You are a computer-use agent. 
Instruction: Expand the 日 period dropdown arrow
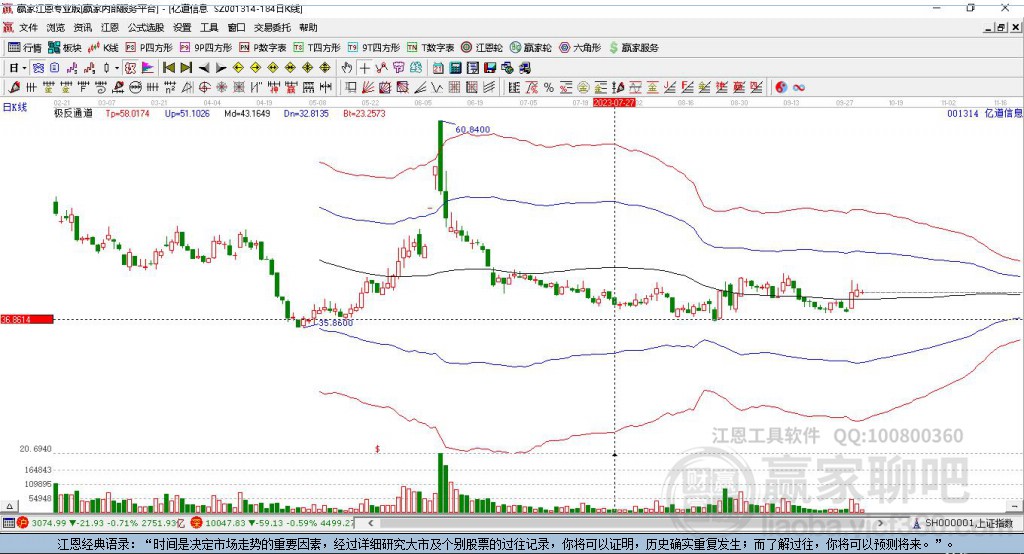(x=24, y=68)
